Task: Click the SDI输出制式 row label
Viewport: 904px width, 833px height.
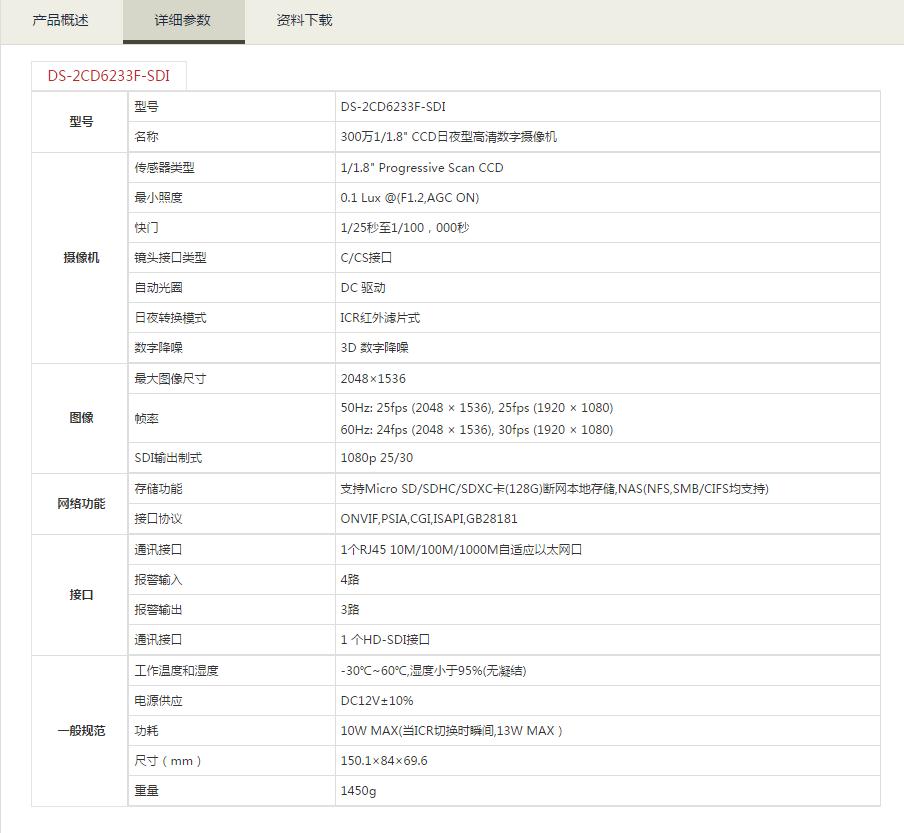Action: [168, 458]
